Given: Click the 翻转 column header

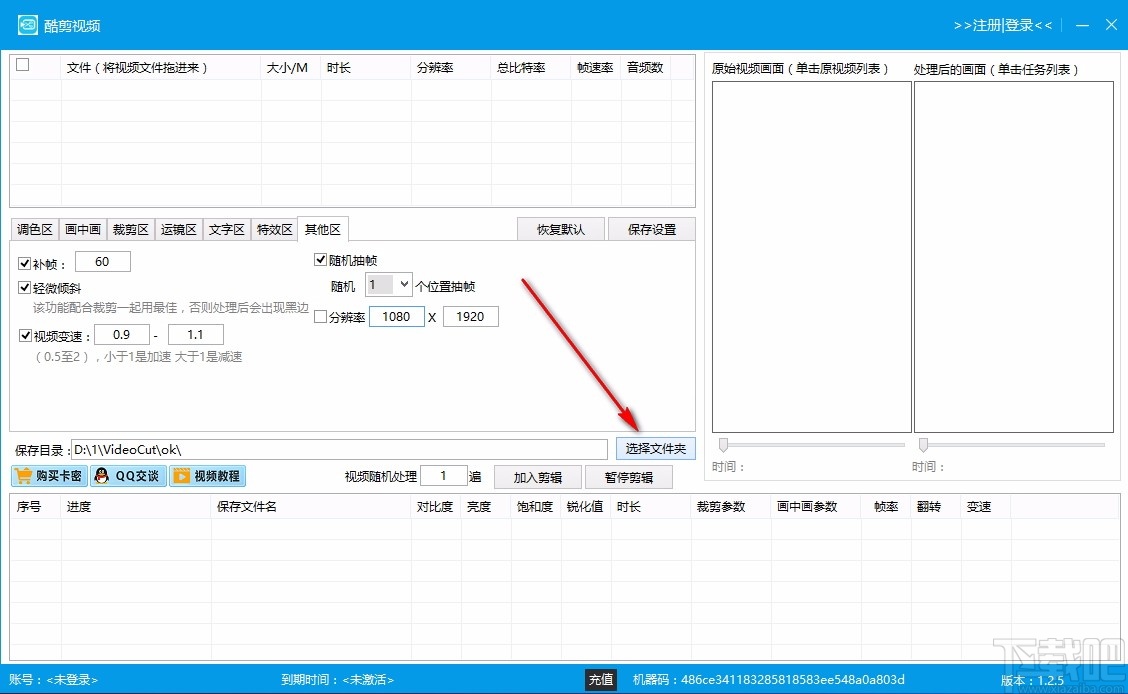Looking at the screenshot, I should (x=935, y=506).
